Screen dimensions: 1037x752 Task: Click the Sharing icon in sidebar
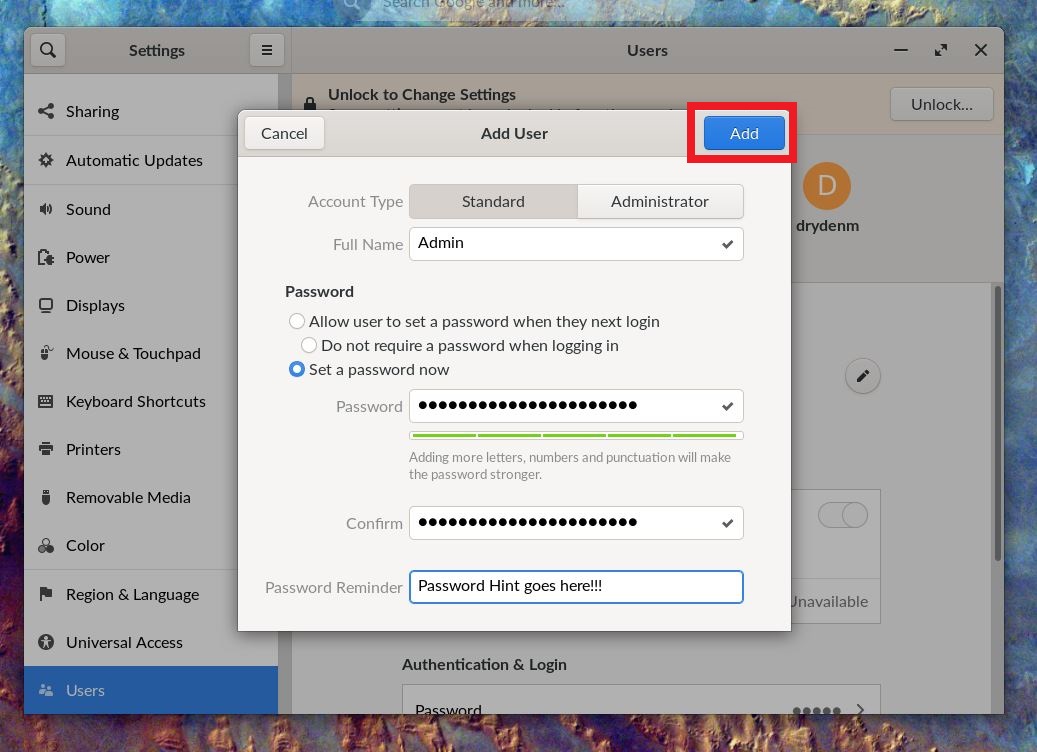pyautogui.click(x=46, y=111)
